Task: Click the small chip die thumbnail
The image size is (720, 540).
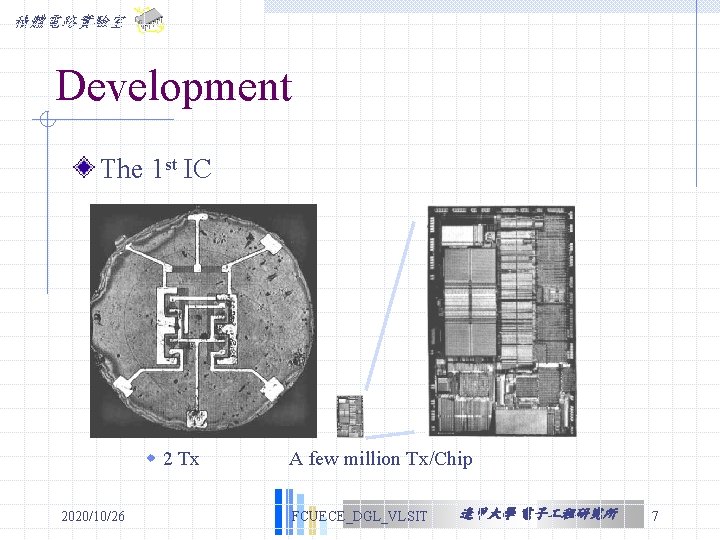Action: (350, 416)
